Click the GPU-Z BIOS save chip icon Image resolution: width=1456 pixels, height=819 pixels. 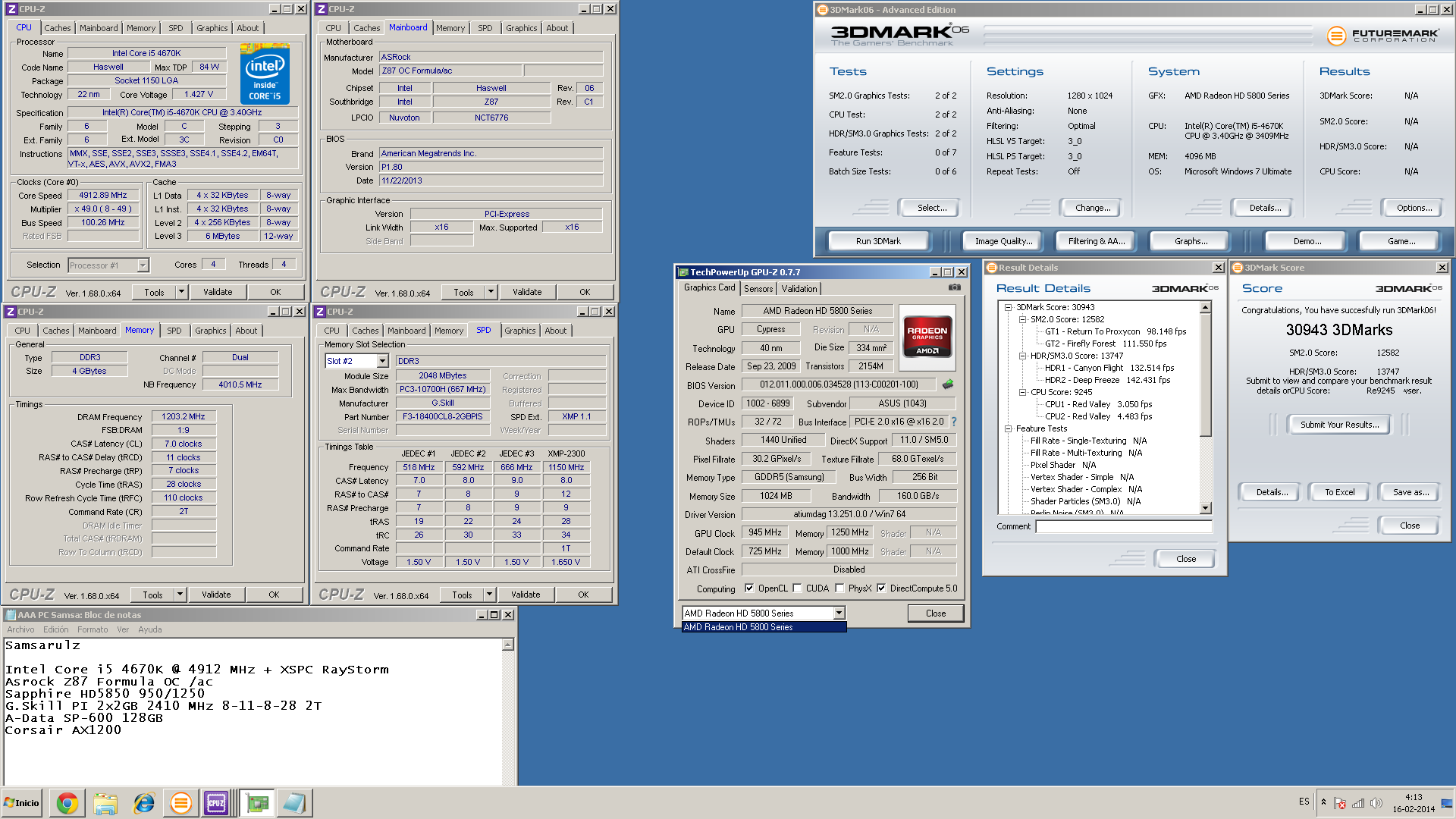[947, 384]
